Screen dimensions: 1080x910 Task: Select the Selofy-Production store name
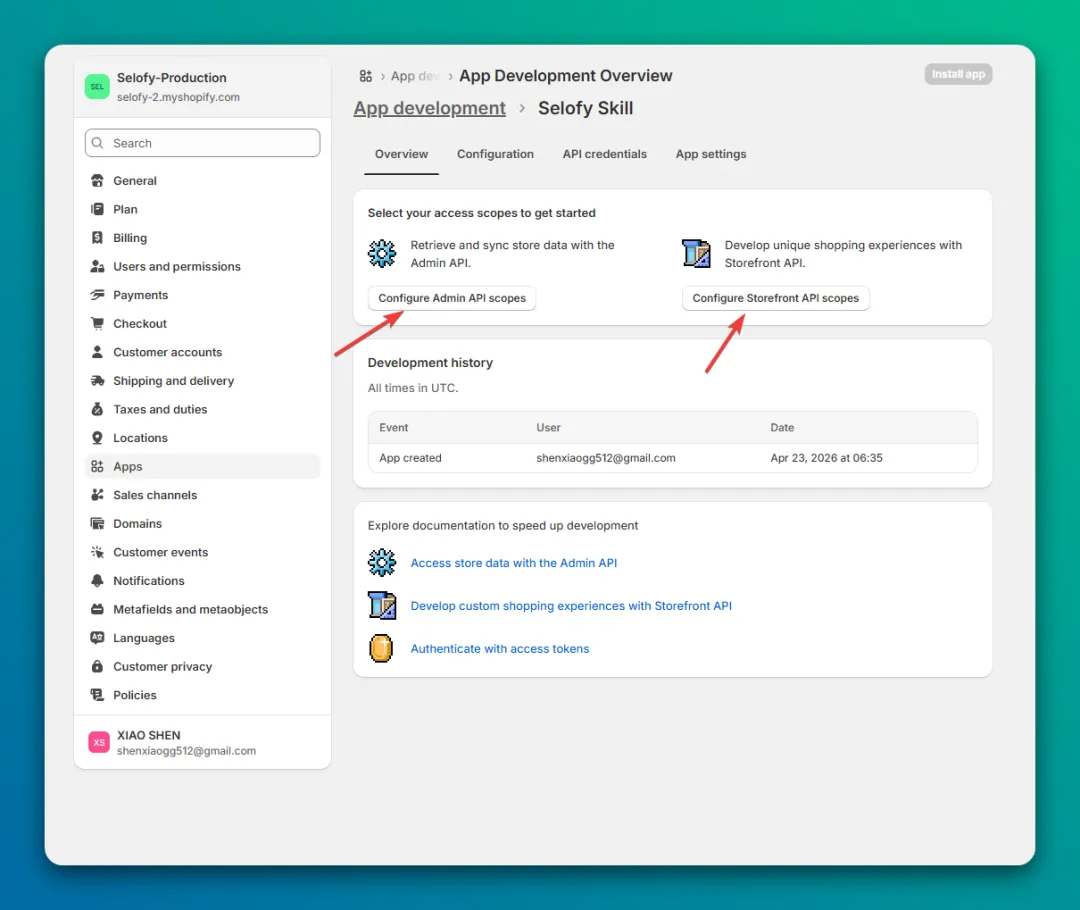172,78
